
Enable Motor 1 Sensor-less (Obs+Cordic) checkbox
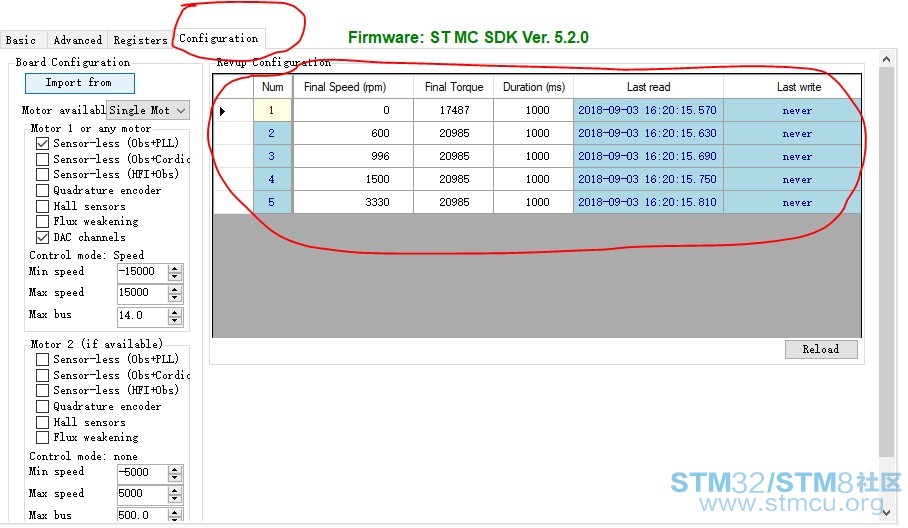tap(42, 159)
